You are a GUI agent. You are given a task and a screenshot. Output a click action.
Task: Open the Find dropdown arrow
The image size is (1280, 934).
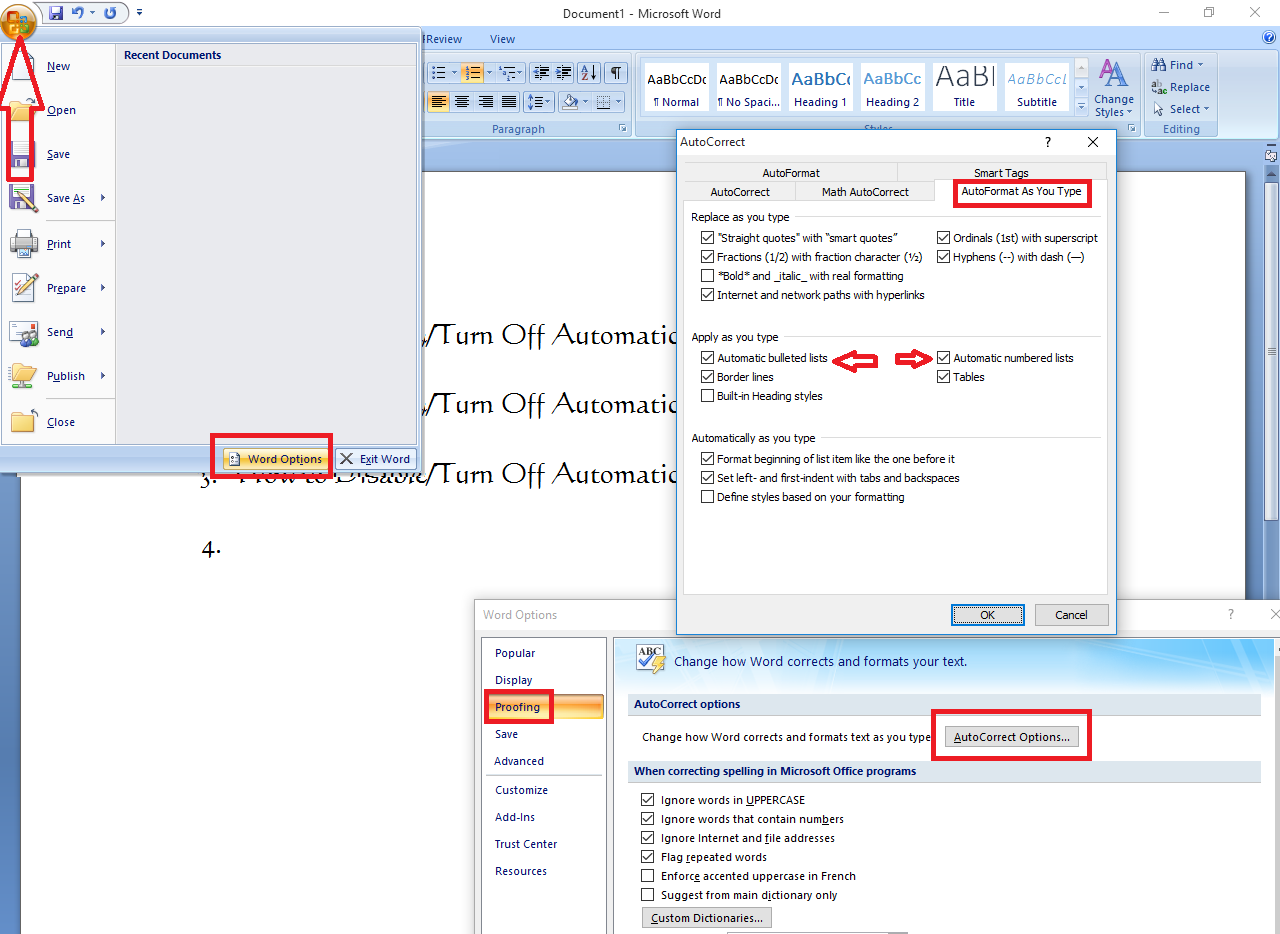(1200, 65)
